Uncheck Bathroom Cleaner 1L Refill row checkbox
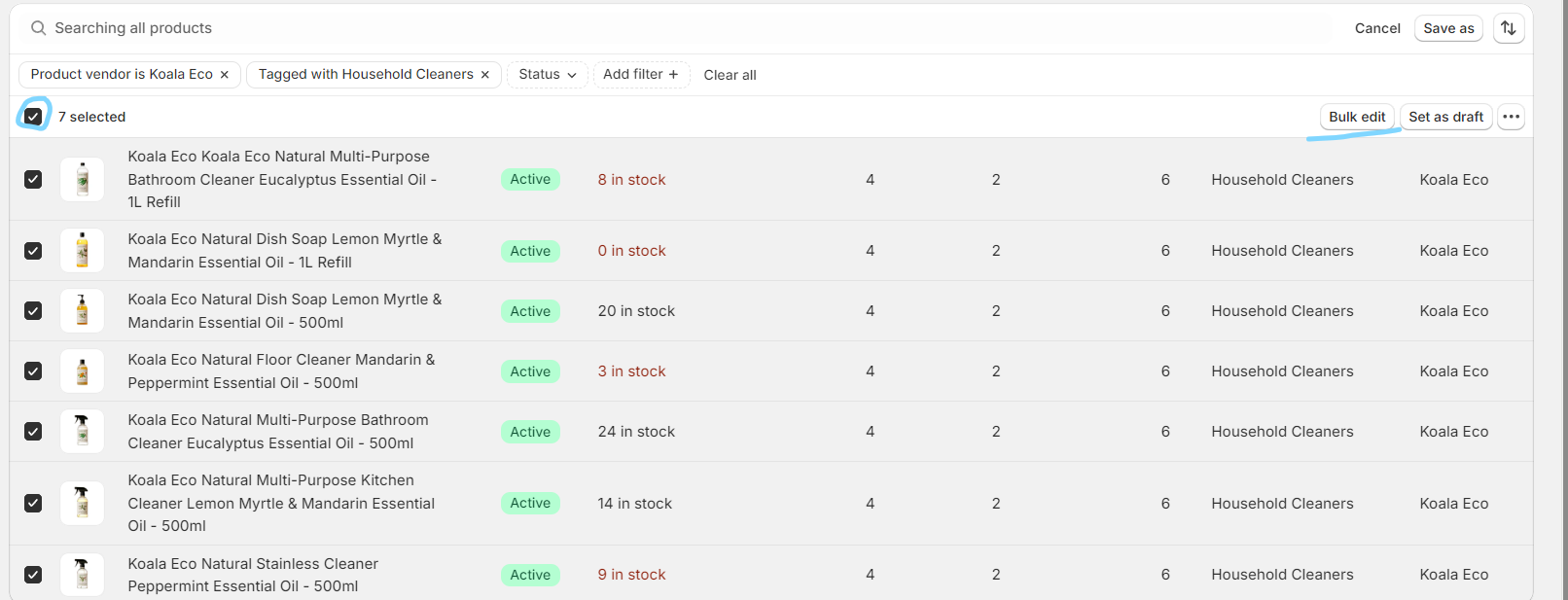 click(33, 180)
